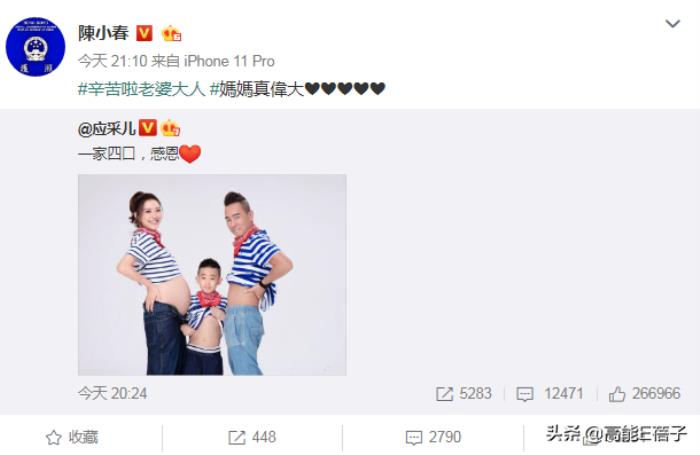Open the username 陳小春
Screen dimensions: 700x455
coord(104,33)
